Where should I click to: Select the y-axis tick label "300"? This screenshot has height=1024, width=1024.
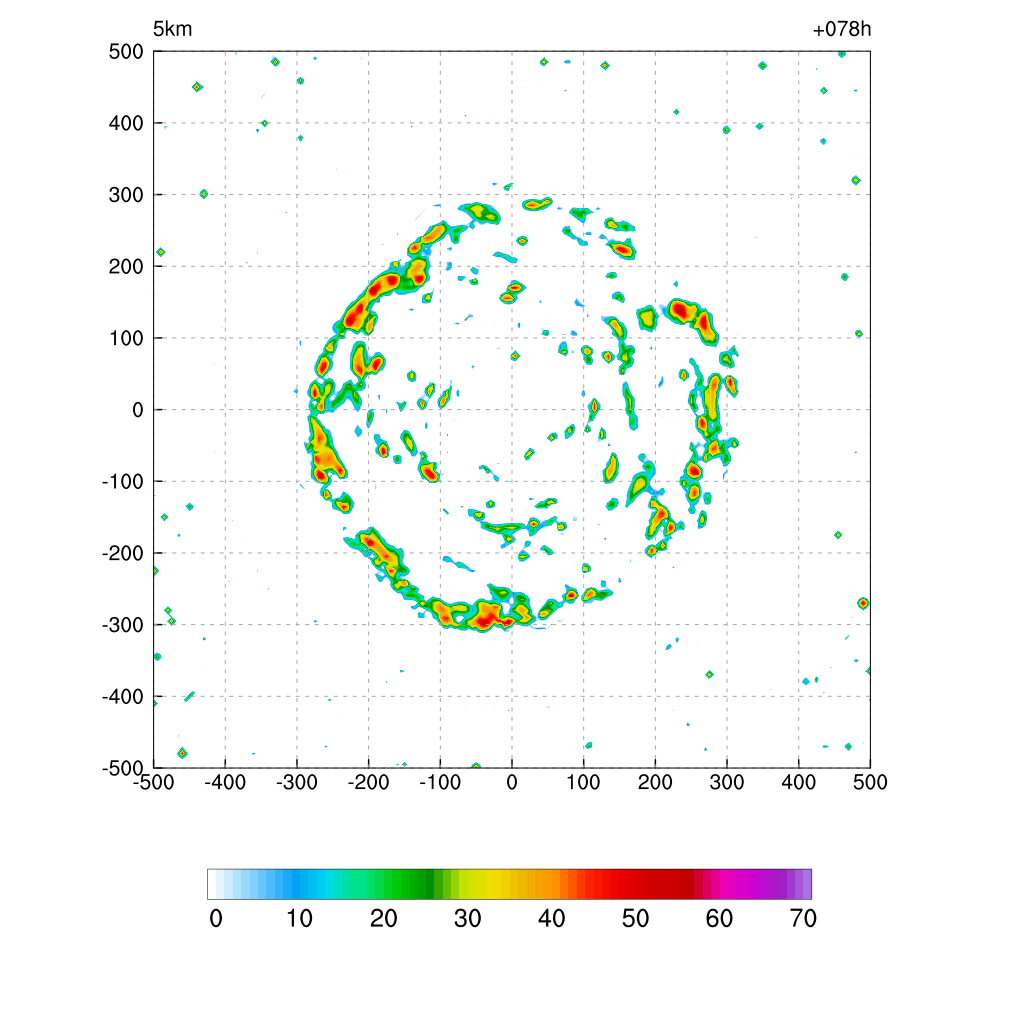tap(126, 195)
